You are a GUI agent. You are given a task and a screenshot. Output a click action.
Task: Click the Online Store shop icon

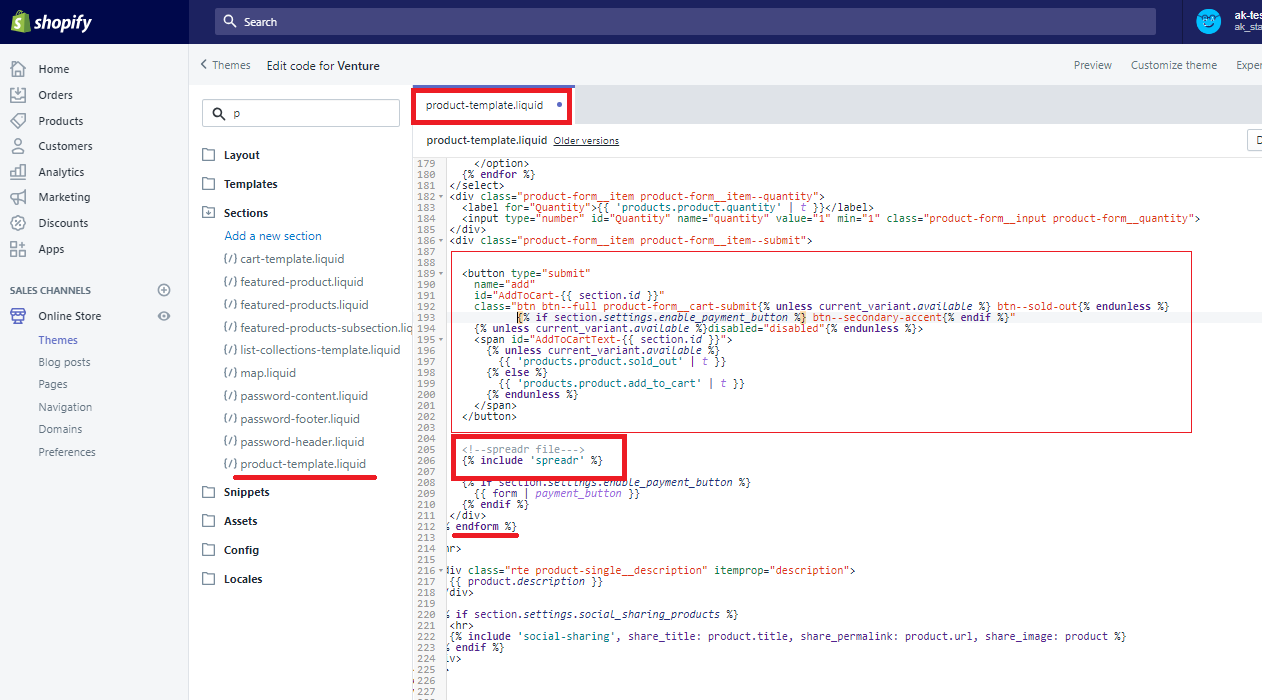(18, 316)
